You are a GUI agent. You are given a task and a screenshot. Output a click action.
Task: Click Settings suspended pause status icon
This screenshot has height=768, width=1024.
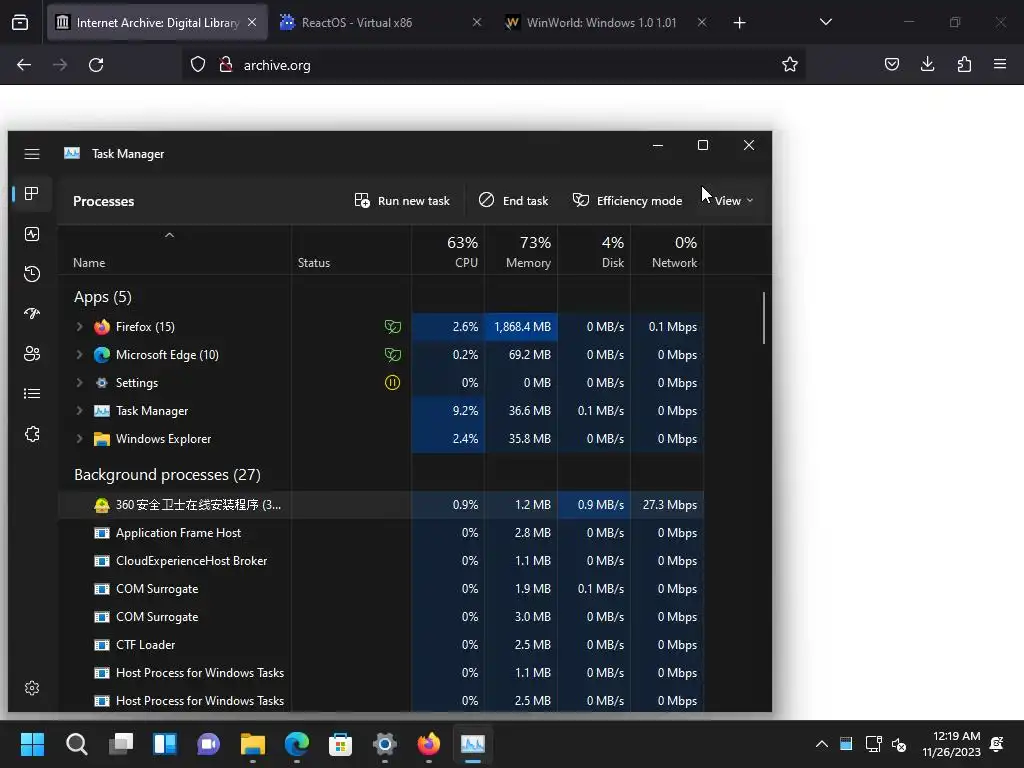[x=392, y=383]
